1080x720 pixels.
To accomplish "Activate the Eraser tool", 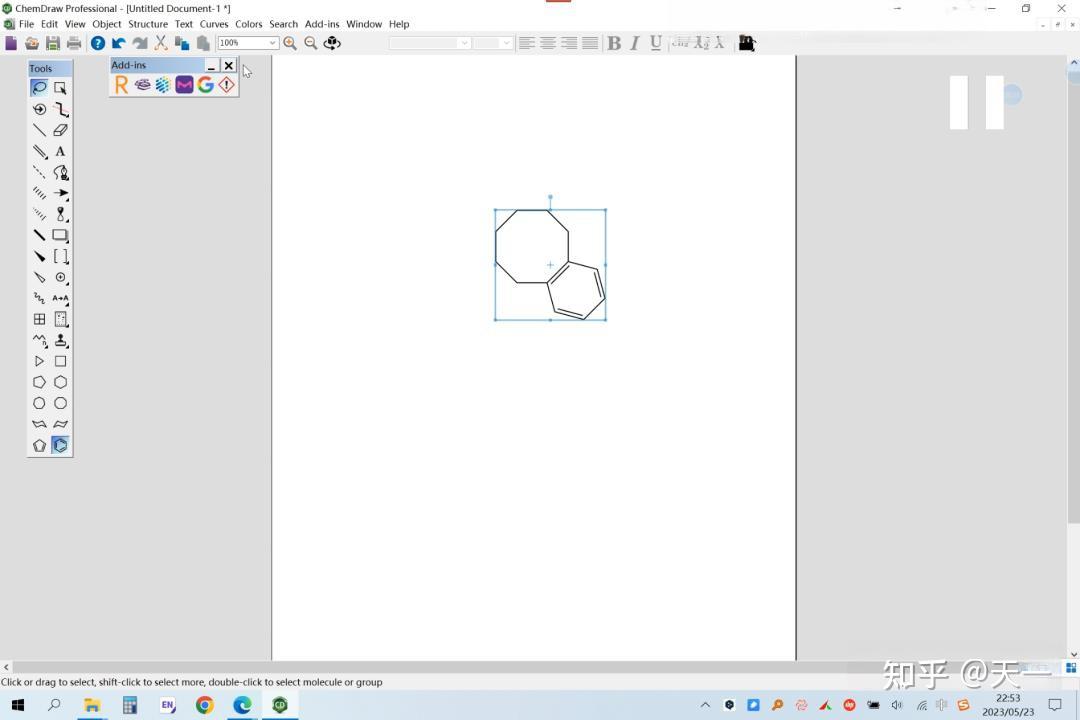I will (60, 130).
